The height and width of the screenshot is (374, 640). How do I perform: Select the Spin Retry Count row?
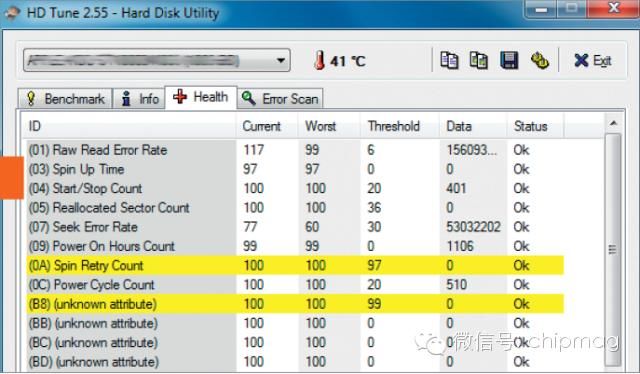295,265
